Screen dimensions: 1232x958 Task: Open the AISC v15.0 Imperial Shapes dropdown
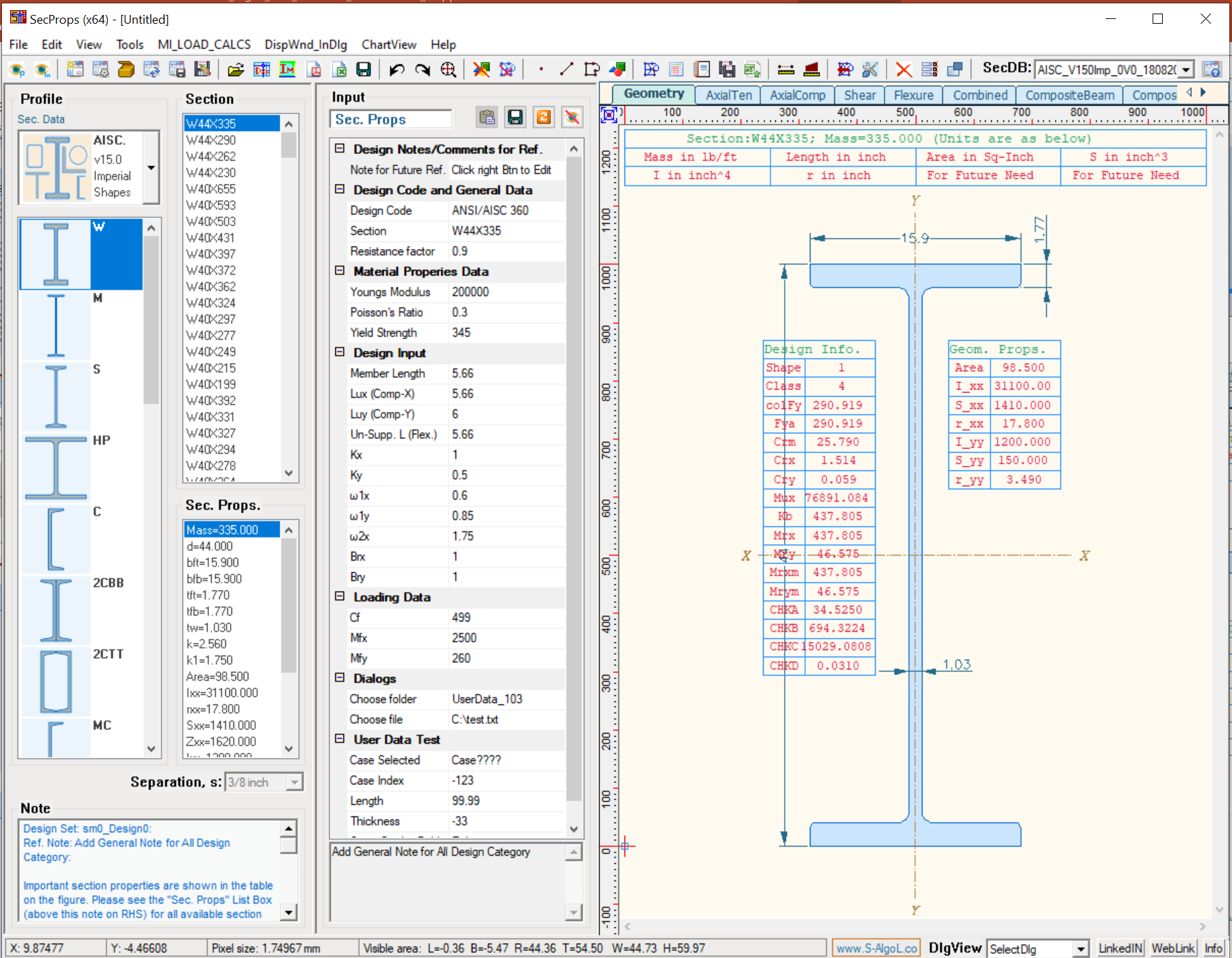coord(151,168)
